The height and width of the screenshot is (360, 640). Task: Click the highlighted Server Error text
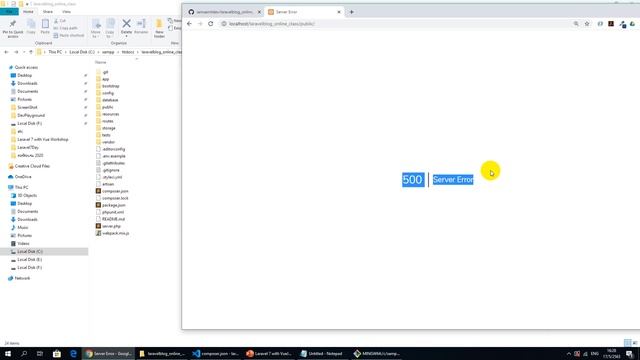tap(453, 180)
